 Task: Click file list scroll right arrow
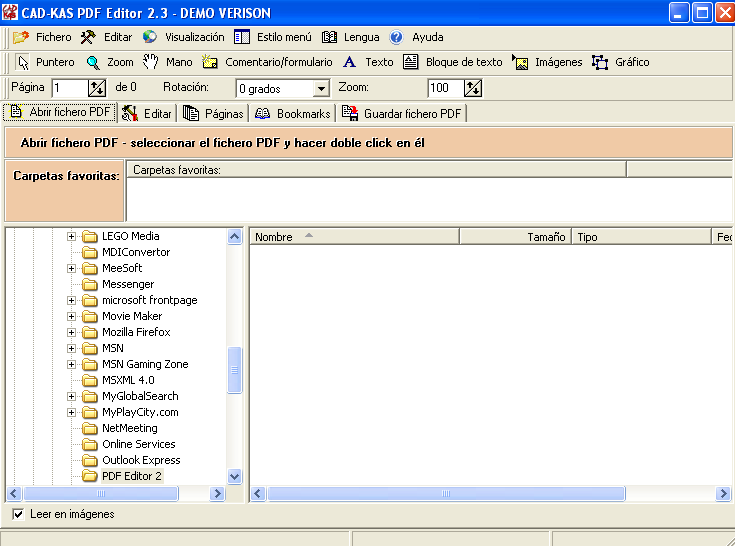coord(723,493)
